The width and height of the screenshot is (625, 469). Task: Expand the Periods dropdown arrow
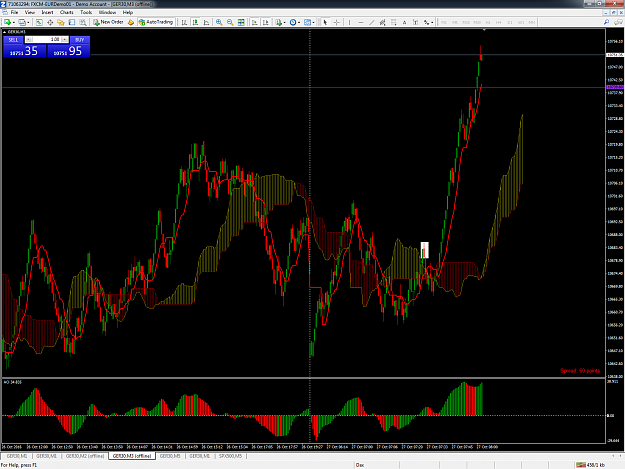pos(299,23)
